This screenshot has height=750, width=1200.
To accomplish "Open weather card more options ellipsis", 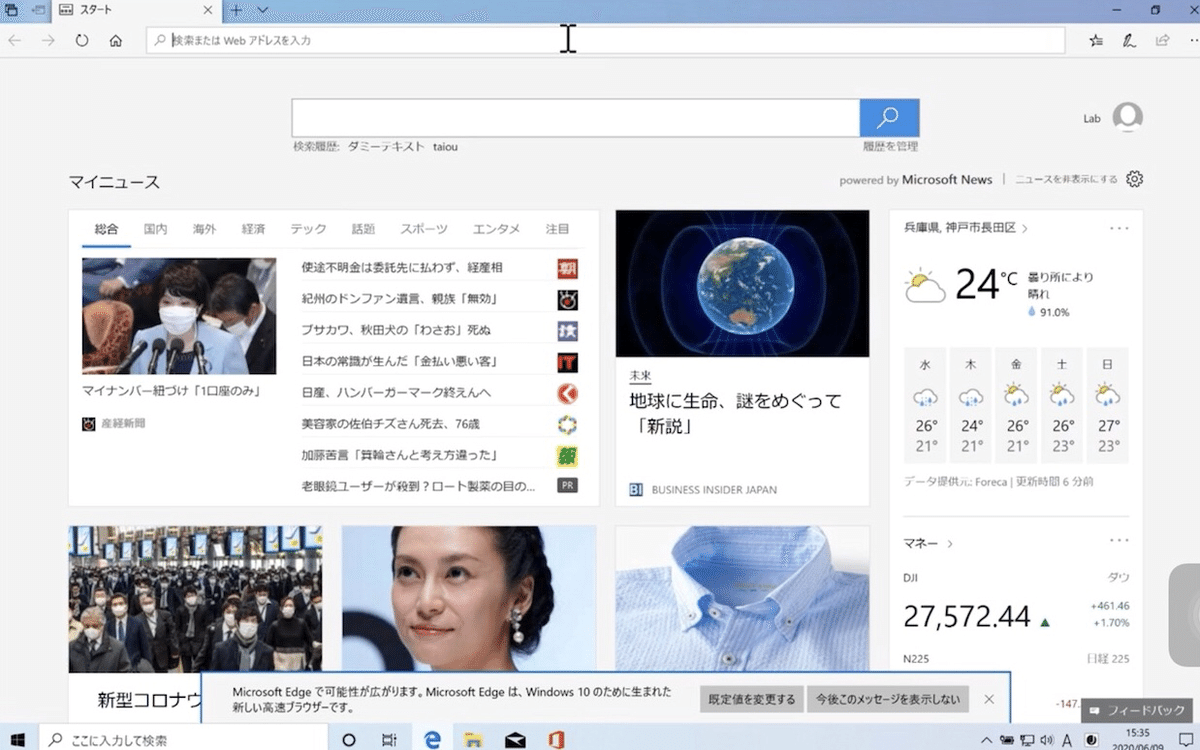I will coord(1119,227).
